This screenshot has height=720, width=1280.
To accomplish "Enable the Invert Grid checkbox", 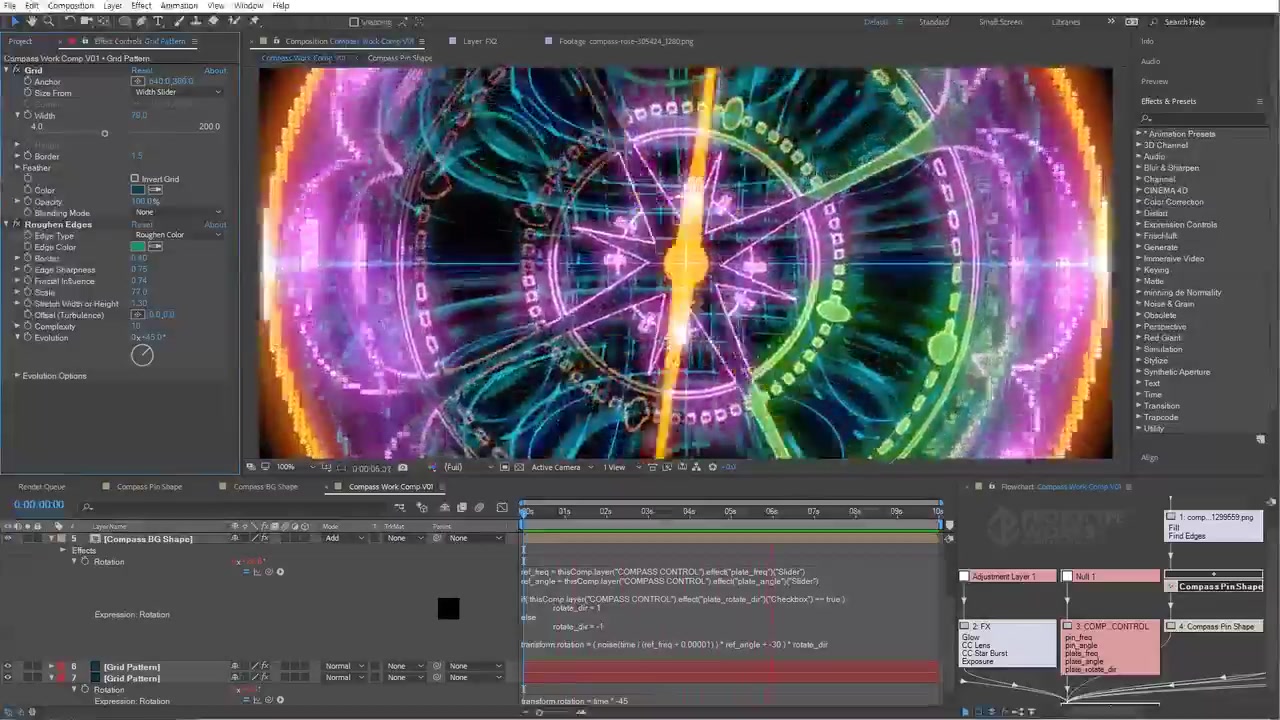I will [135, 179].
